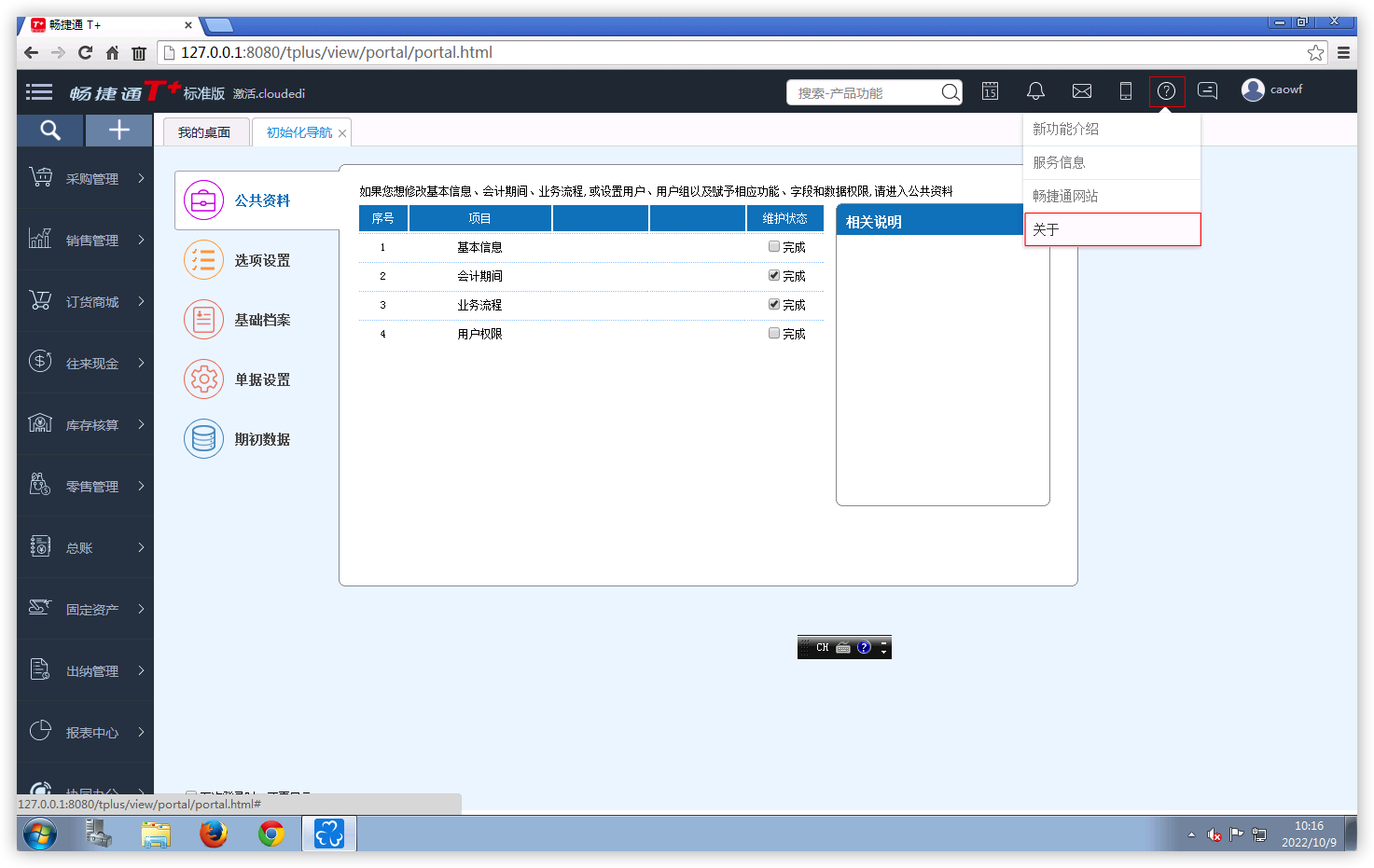Click the CH language bar indicator

(x=822, y=647)
